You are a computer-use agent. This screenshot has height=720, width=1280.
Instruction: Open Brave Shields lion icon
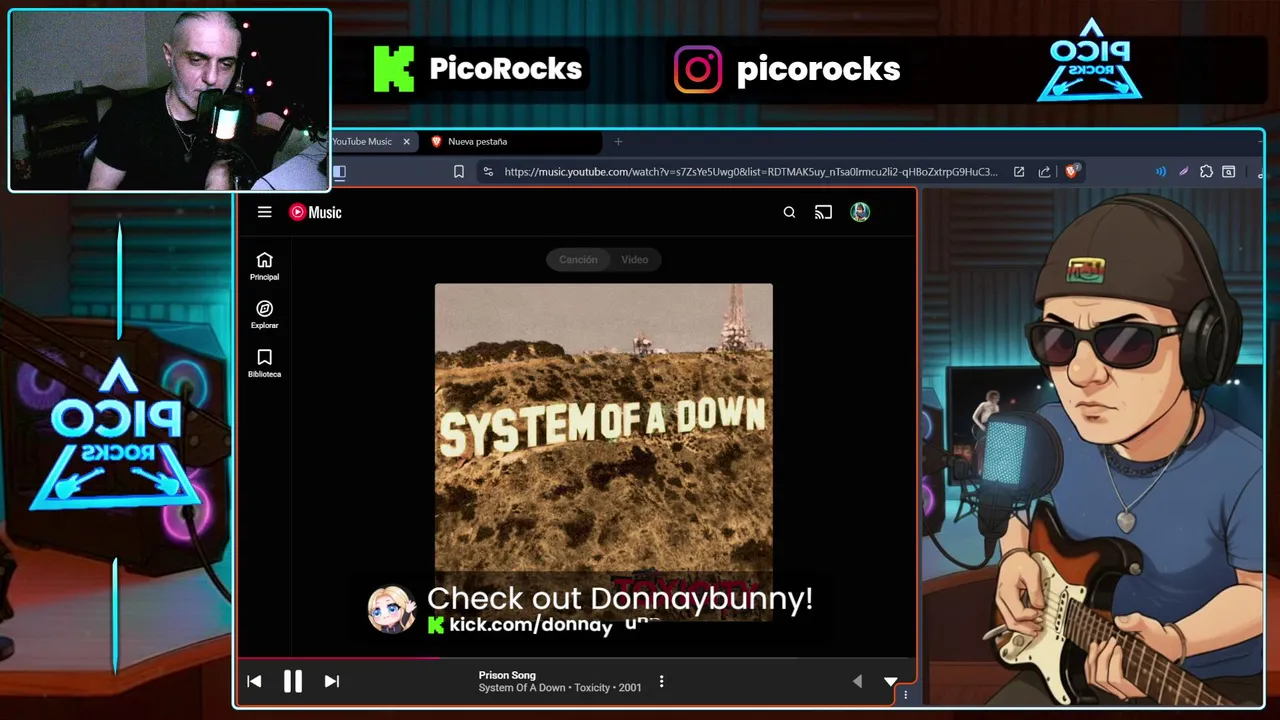coord(1072,172)
